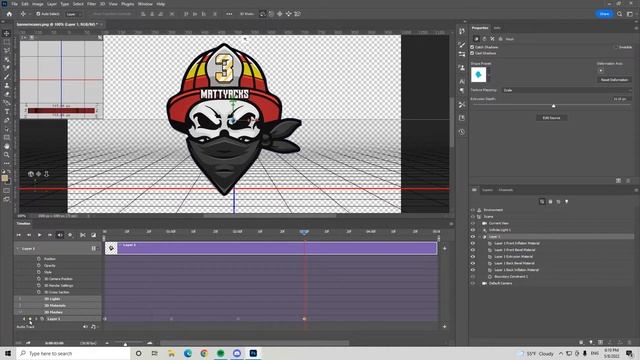Viewport: 640px width, 360px height.
Task: Open the Layer 1 track filmstrip menu
Action: tap(93, 249)
